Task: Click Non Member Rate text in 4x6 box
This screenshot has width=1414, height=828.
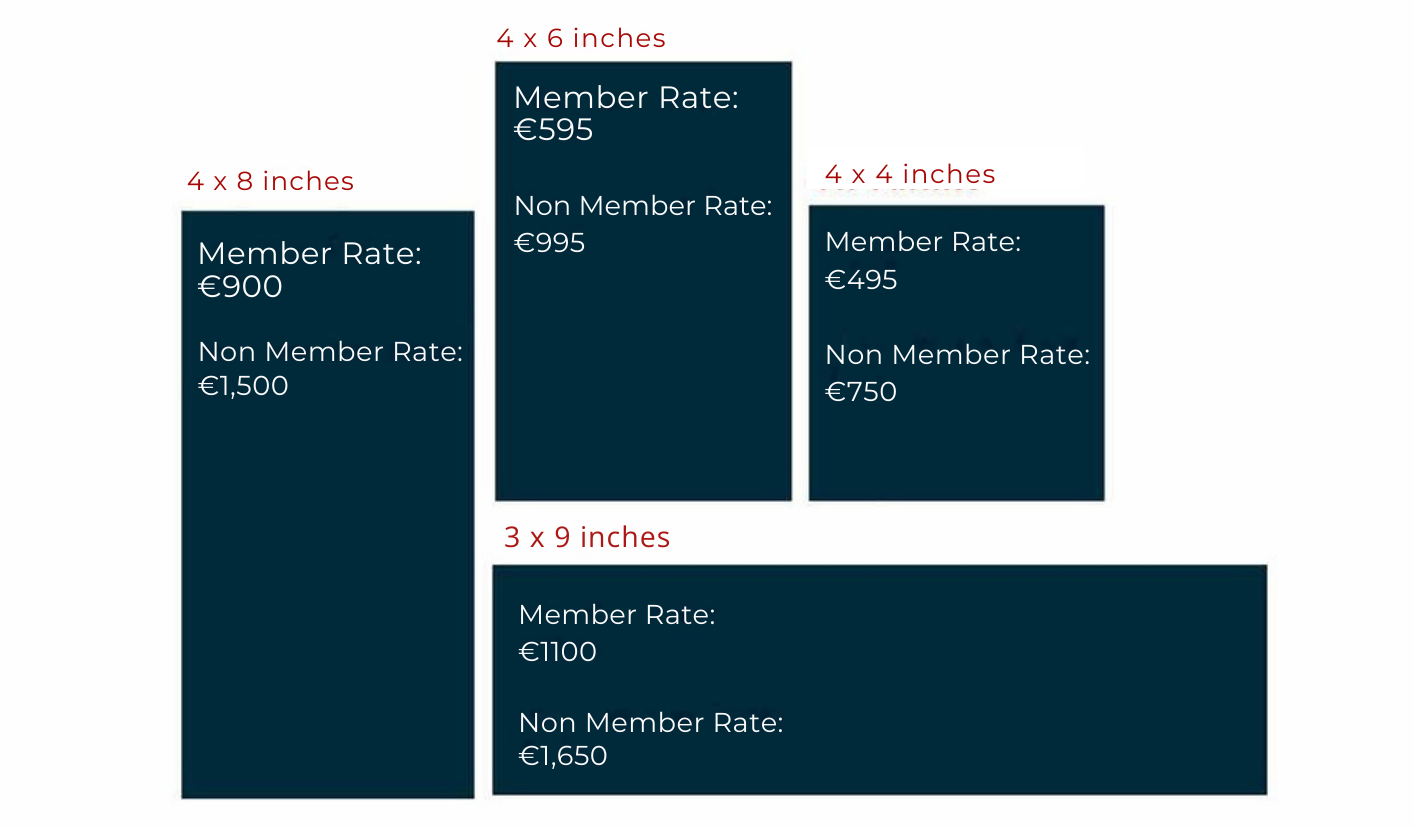Action: point(642,206)
